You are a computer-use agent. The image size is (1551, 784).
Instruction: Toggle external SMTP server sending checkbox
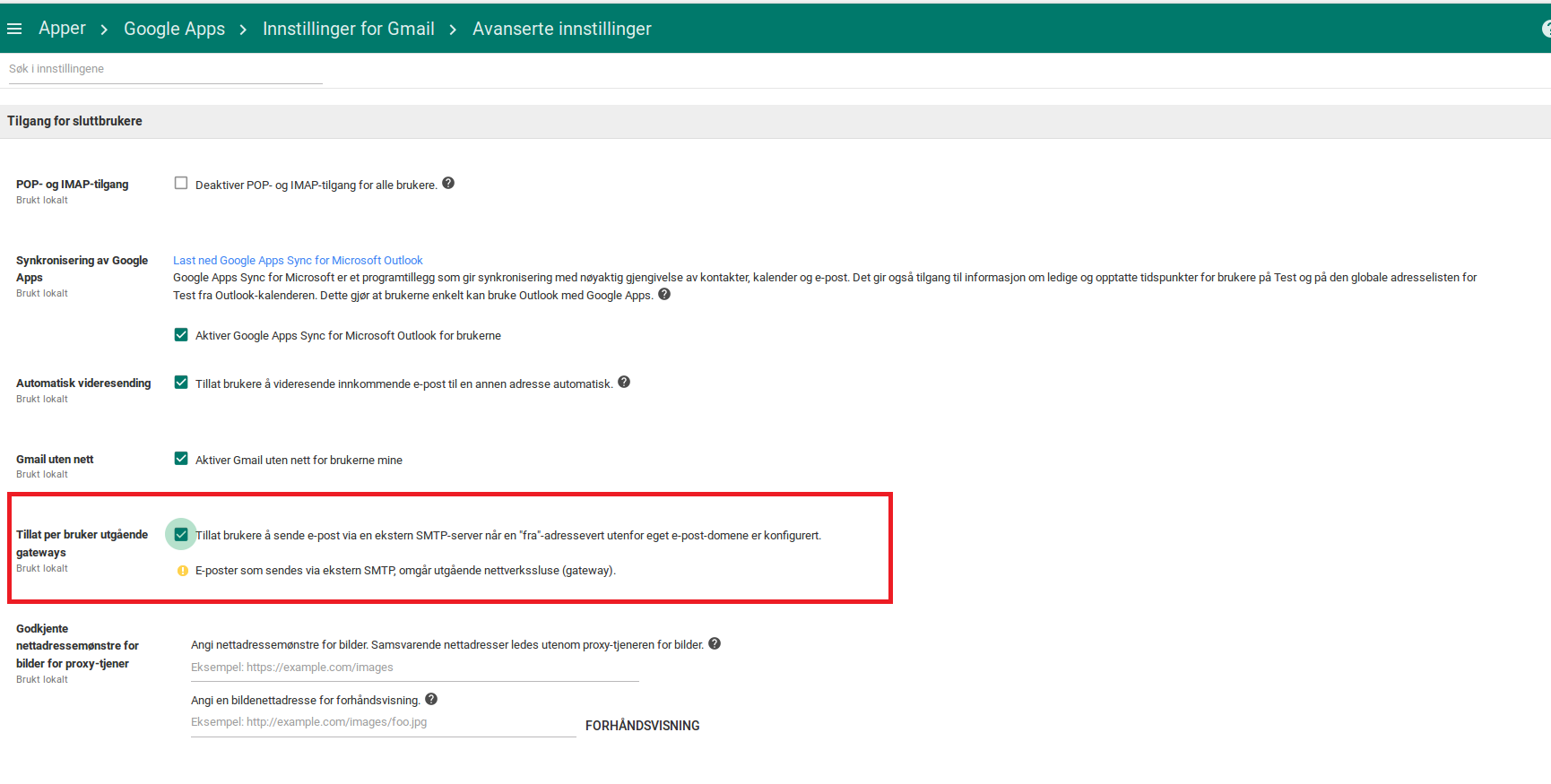(181, 534)
